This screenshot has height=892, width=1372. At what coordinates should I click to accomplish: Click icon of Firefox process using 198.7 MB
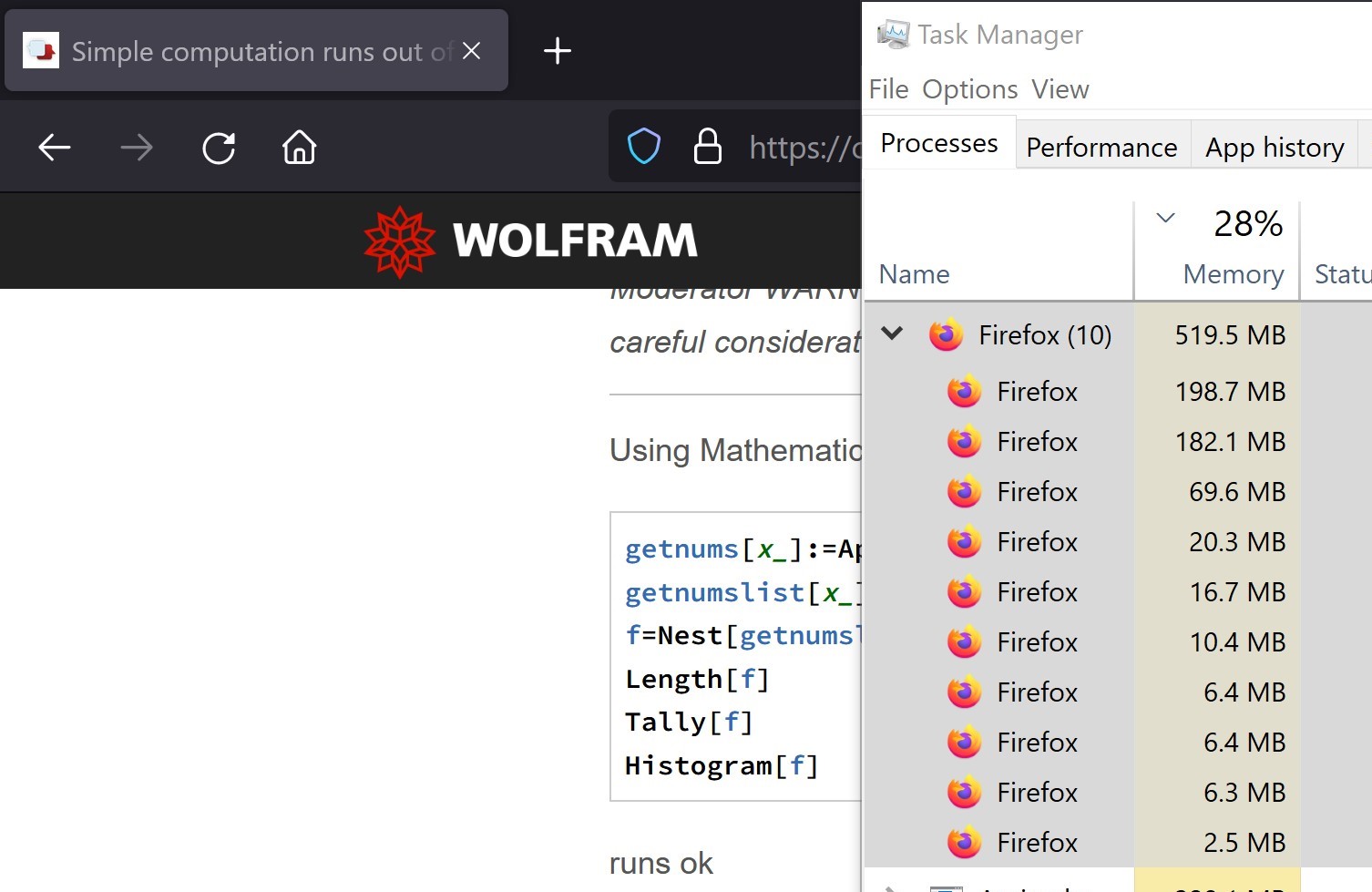point(965,392)
